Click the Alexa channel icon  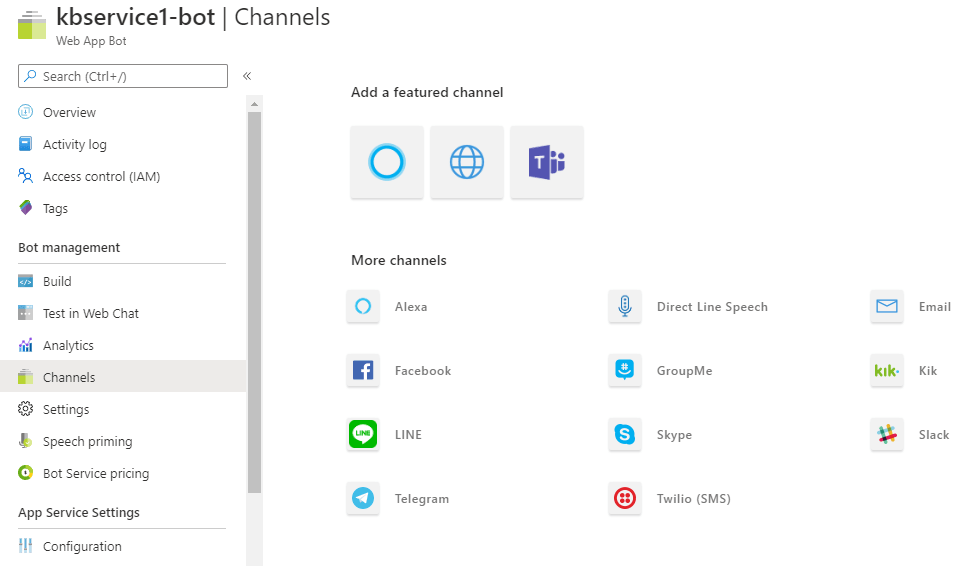(x=363, y=307)
